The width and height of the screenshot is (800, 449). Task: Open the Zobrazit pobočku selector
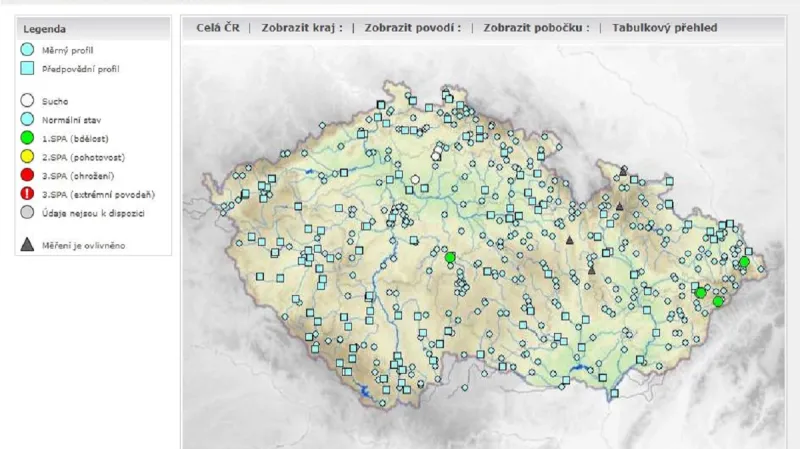pyautogui.click(x=536, y=28)
